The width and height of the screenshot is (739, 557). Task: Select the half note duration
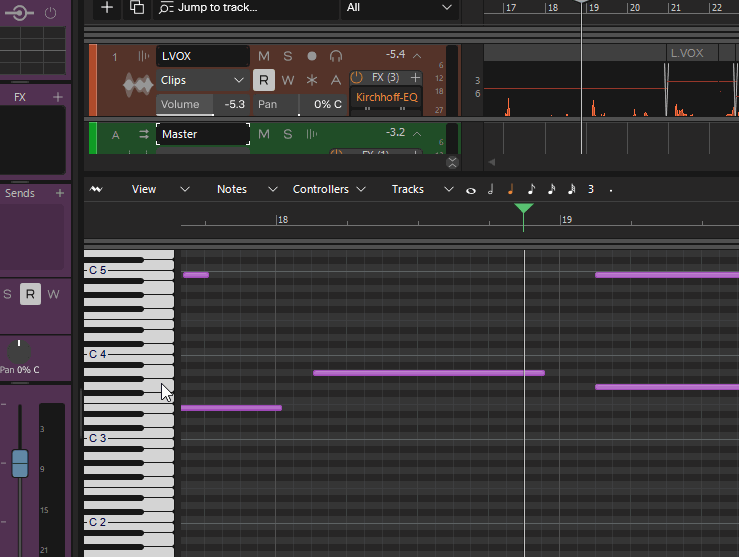(x=491, y=189)
